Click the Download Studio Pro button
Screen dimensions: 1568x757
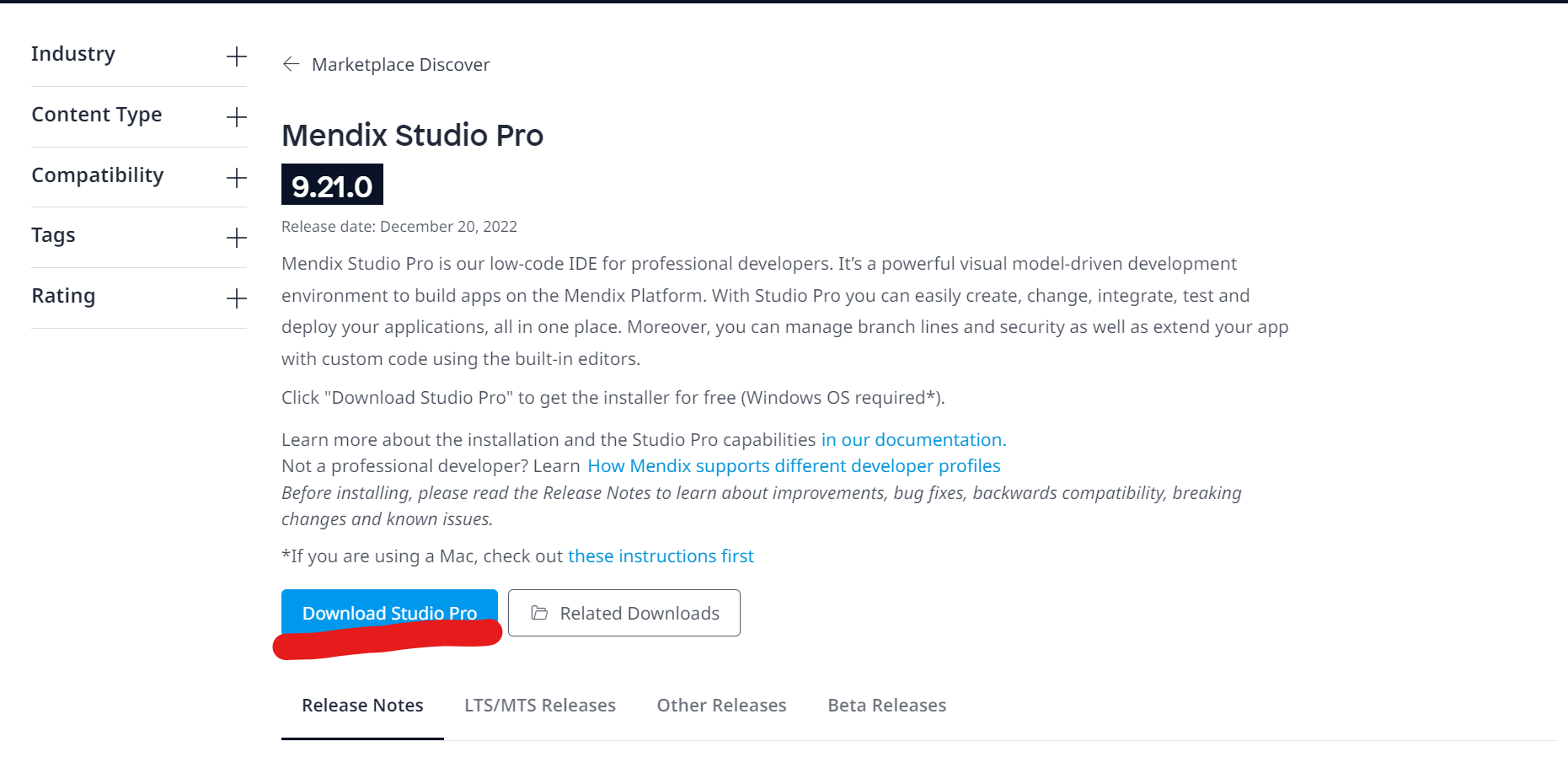[x=389, y=612]
